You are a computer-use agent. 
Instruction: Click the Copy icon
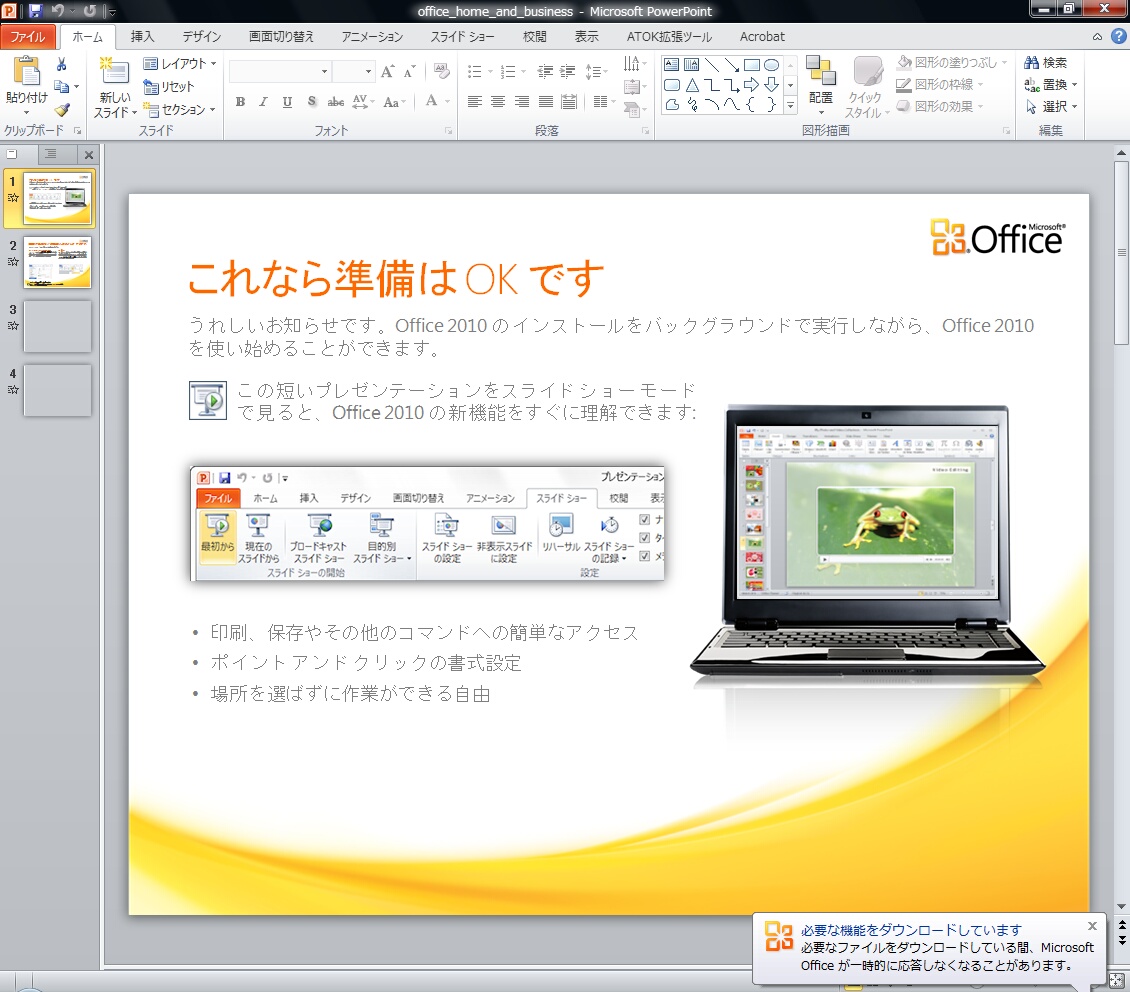(x=62, y=86)
